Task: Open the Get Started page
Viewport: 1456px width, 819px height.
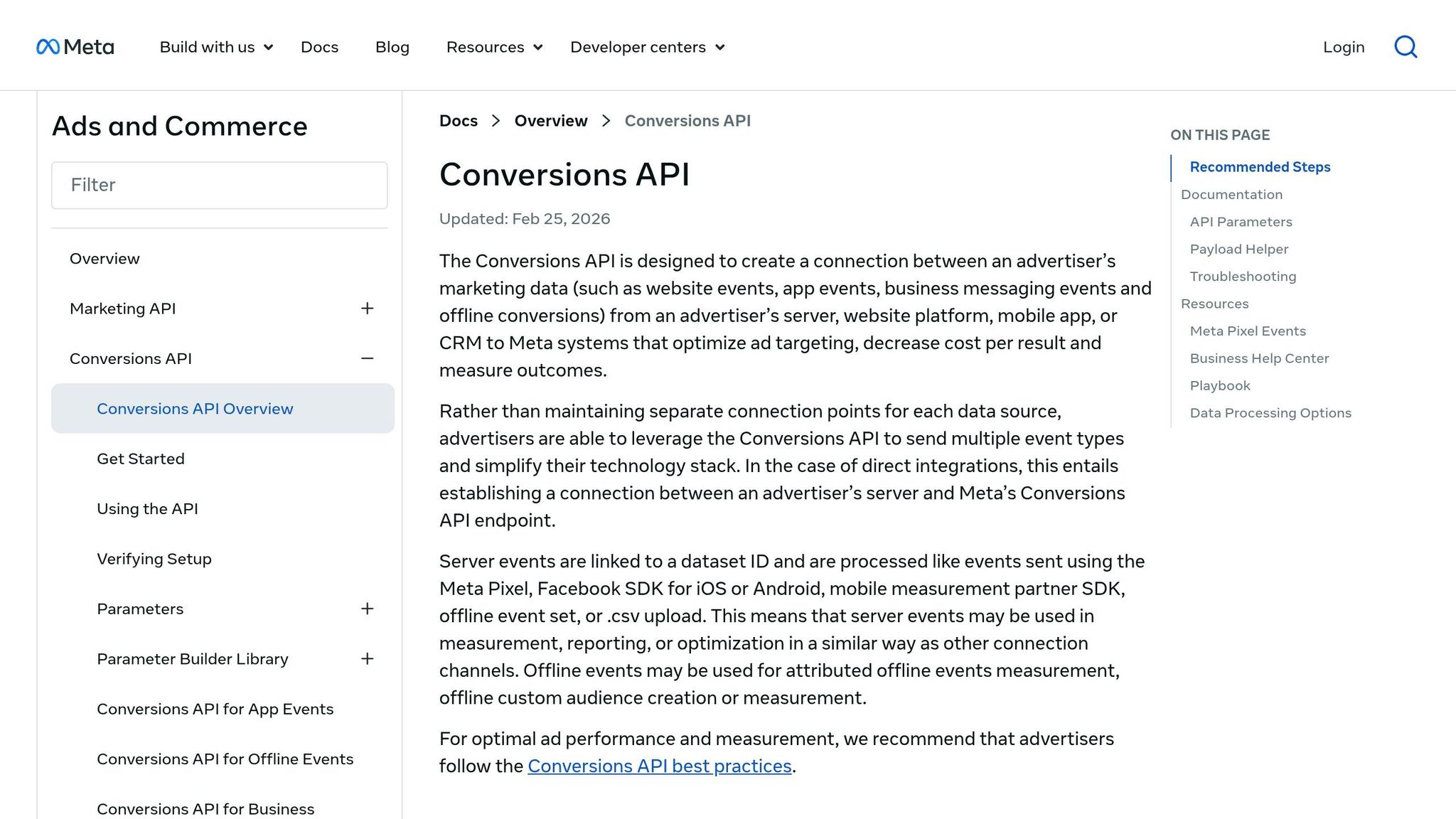Action: click(x=141, y=459)
